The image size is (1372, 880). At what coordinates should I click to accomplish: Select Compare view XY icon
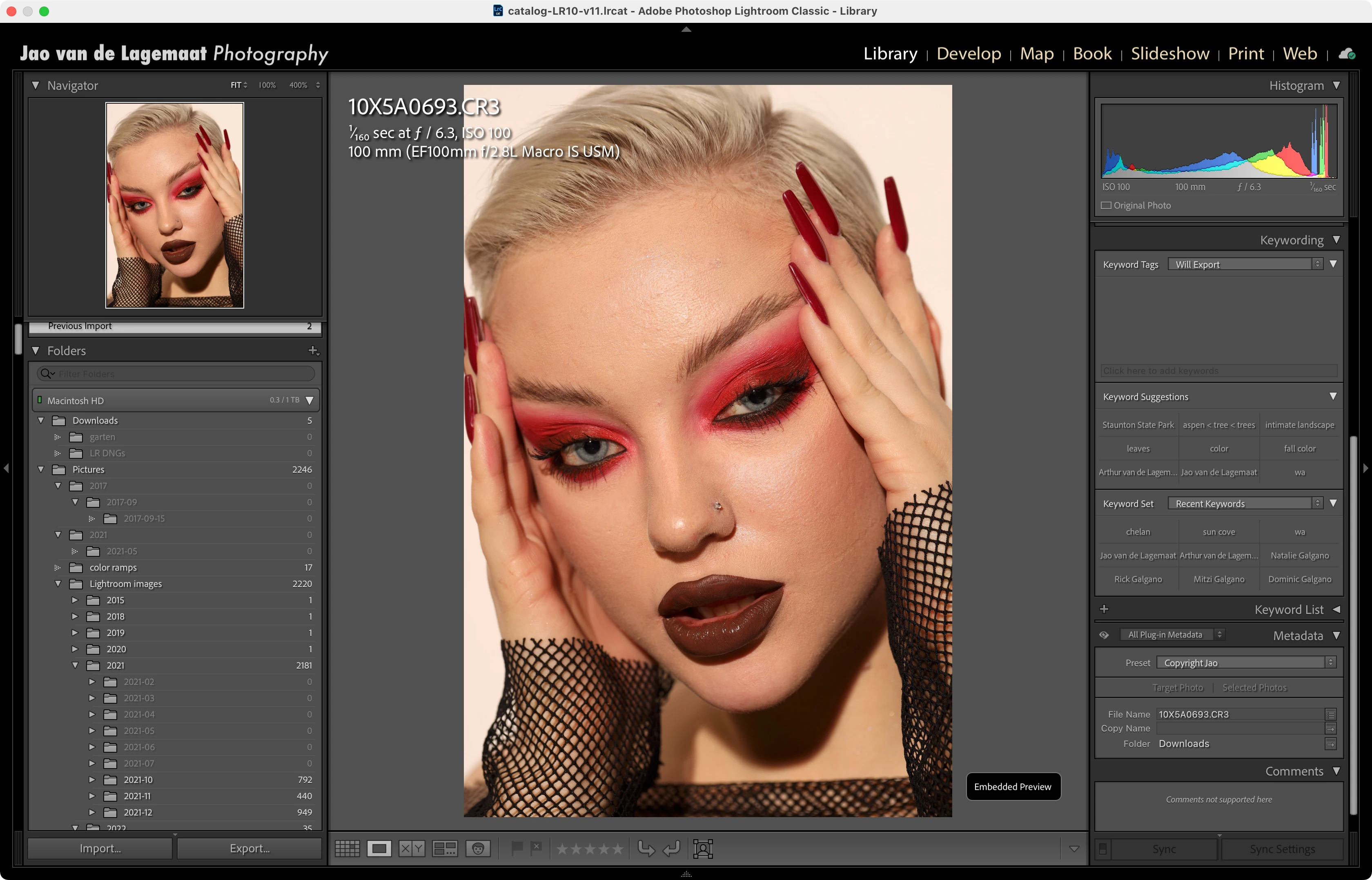[x=412, y=849]
